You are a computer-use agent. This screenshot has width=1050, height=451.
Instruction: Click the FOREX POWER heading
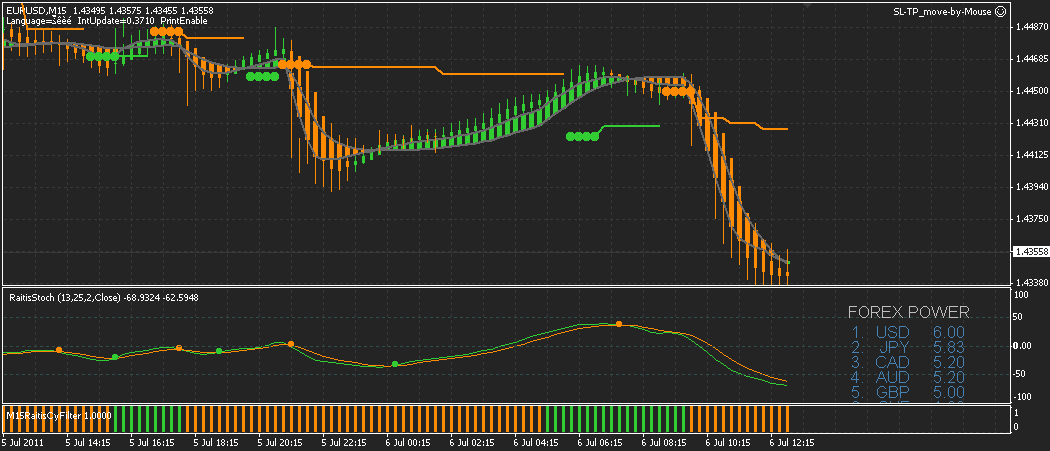coord(908,312)
